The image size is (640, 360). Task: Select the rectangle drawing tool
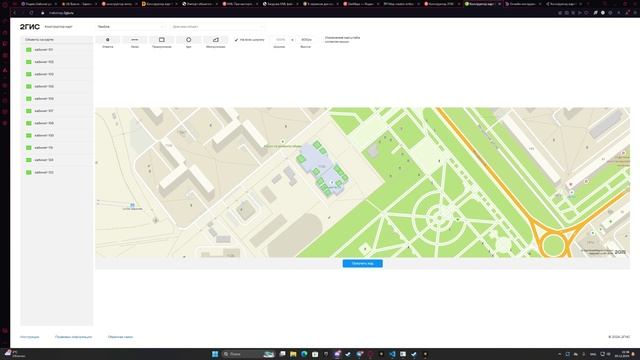pos(162,40)
